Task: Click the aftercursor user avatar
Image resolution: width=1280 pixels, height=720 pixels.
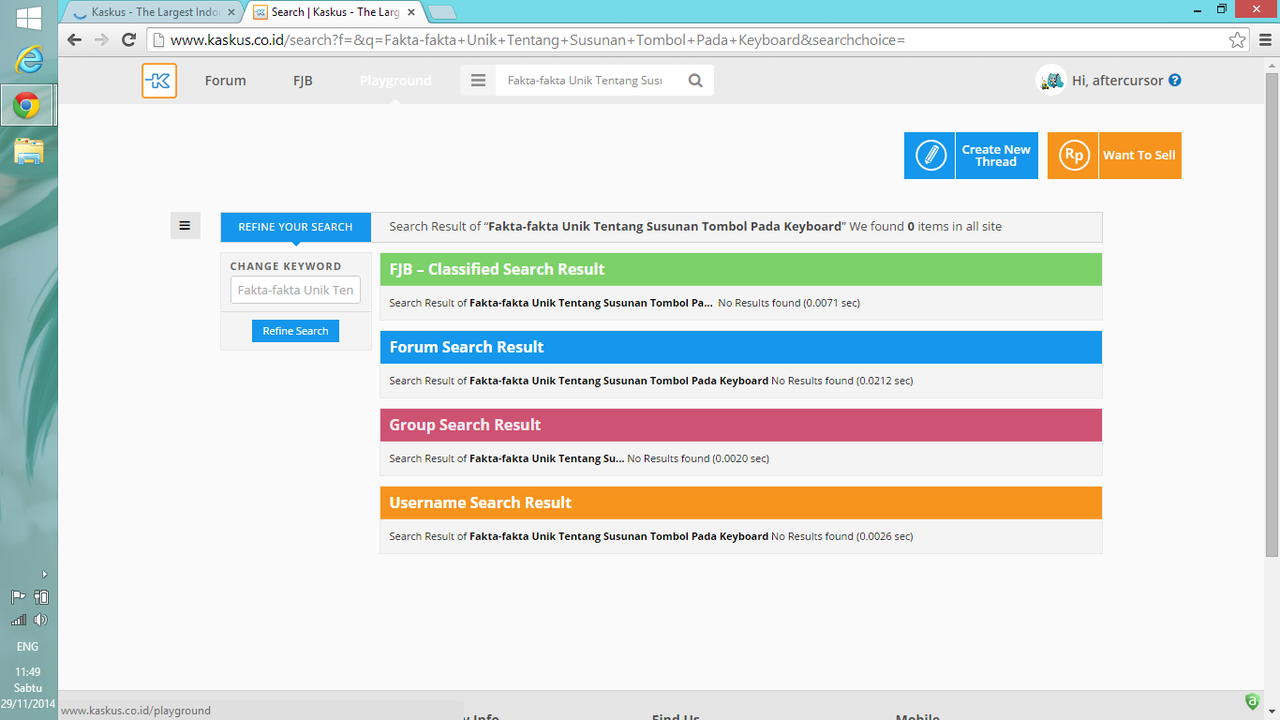Action: 1051,80
